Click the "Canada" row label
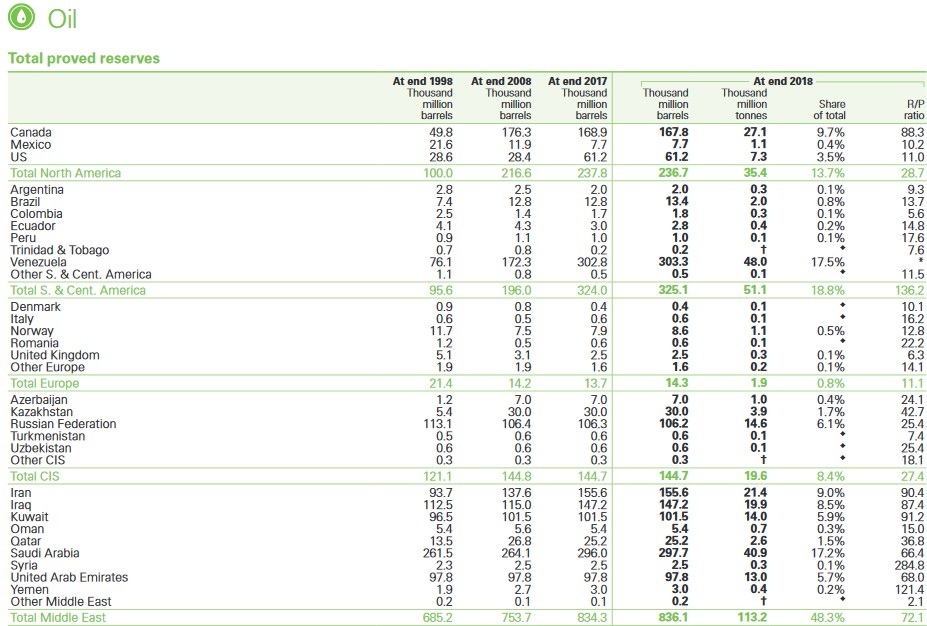Viewport: 927px width, 626px height. 31,132
